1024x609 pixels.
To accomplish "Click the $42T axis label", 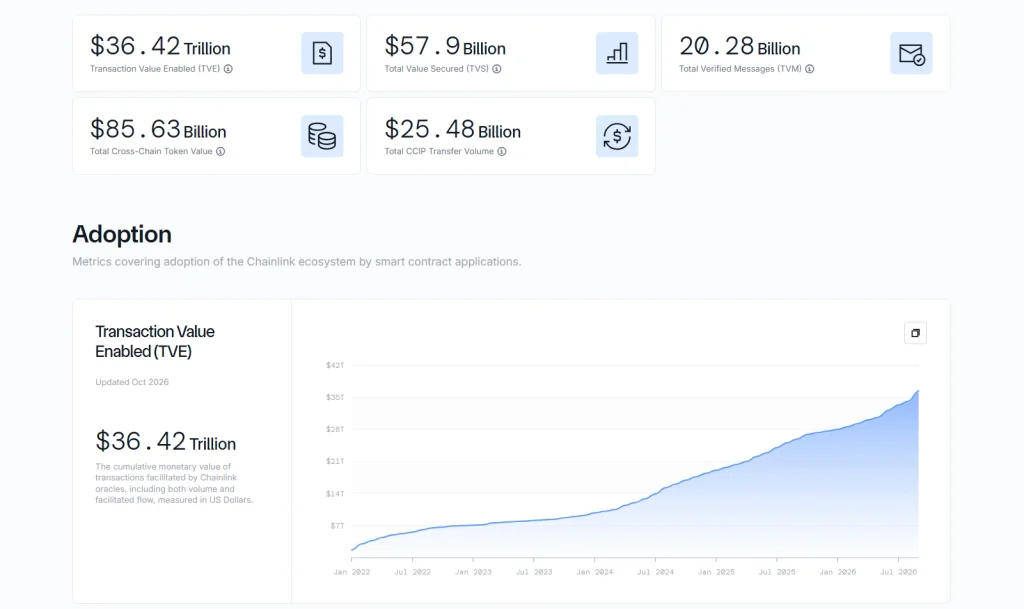I will (335, 365).
